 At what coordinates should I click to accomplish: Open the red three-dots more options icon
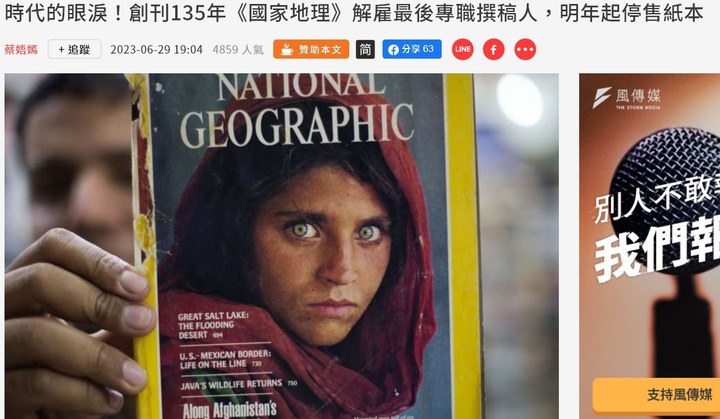pyautogui.click(x=525, y=49)
